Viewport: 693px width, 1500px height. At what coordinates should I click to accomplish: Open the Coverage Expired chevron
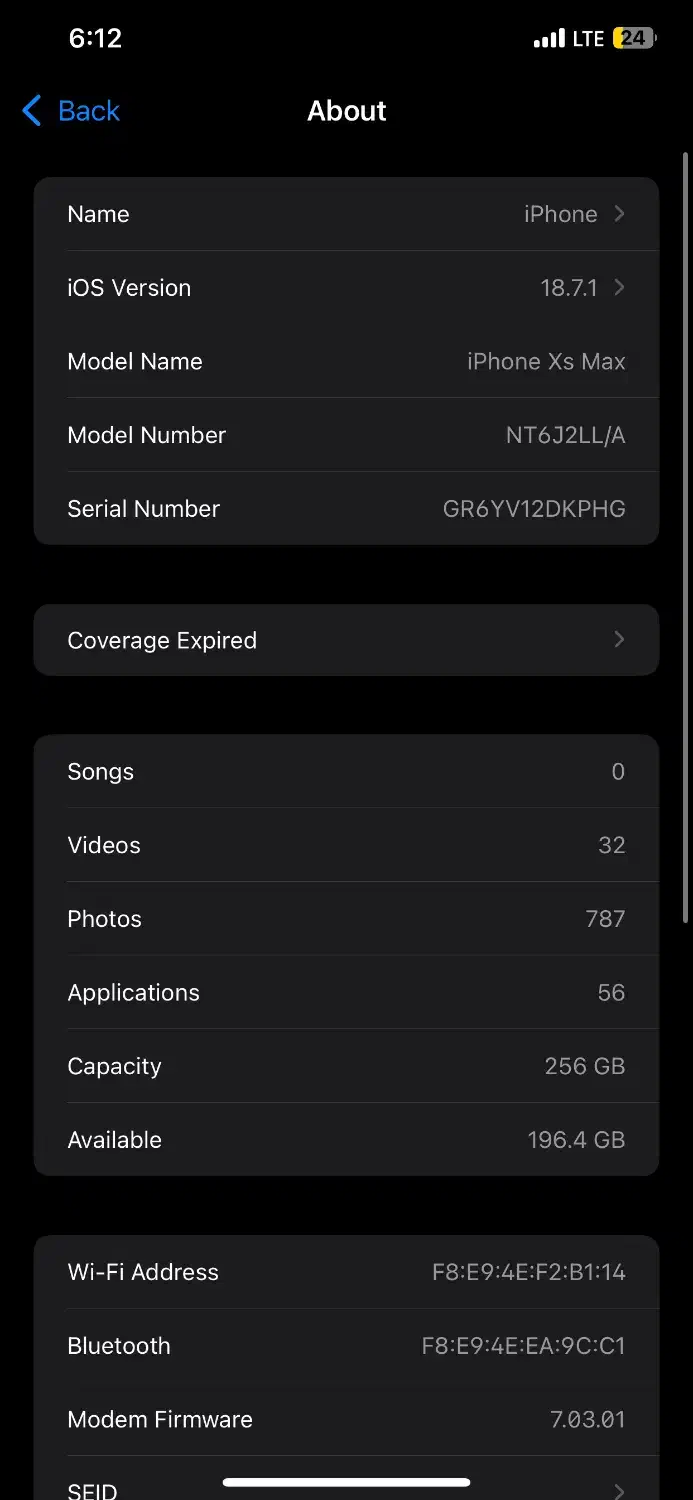pyautogui.click(x=620, y=640)
